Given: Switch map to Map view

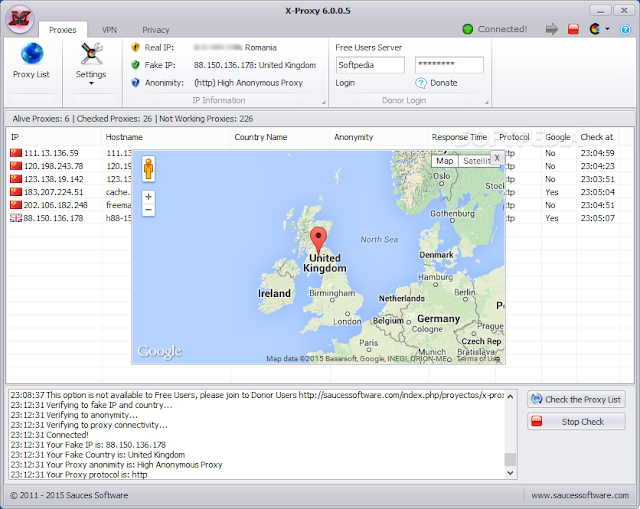Looking at the screenshot, I should (444, 161).
